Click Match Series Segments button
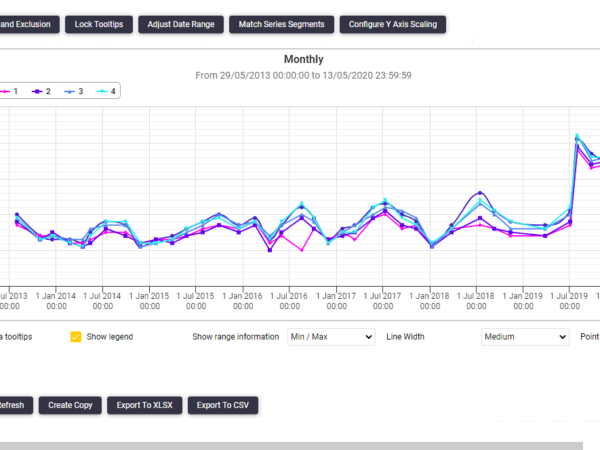This screenshot has width=600, height=450. [x=281, y=24]
